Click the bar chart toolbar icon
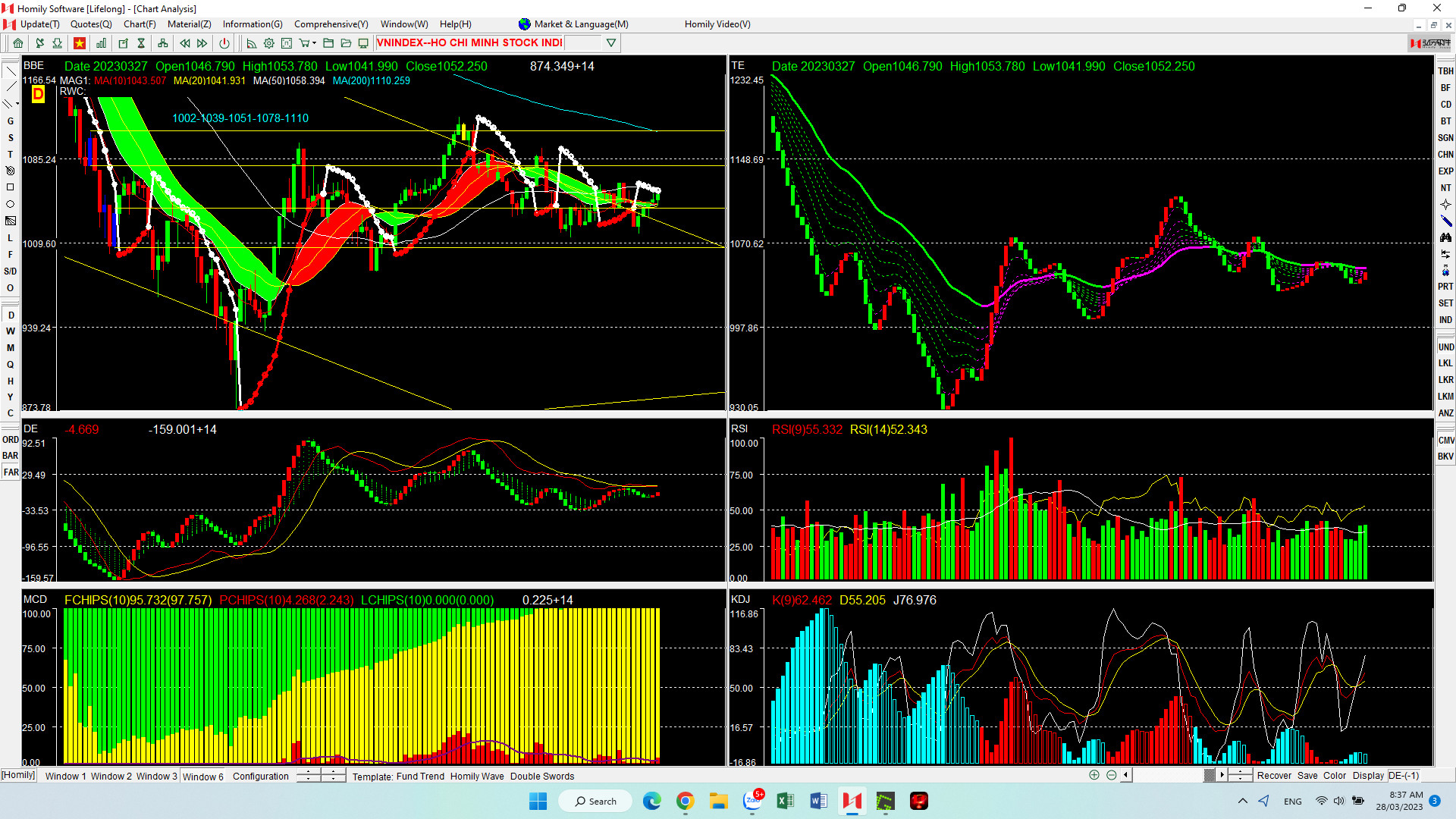Viewport: 1456px width, 819px height. click(x=101, y=43)
